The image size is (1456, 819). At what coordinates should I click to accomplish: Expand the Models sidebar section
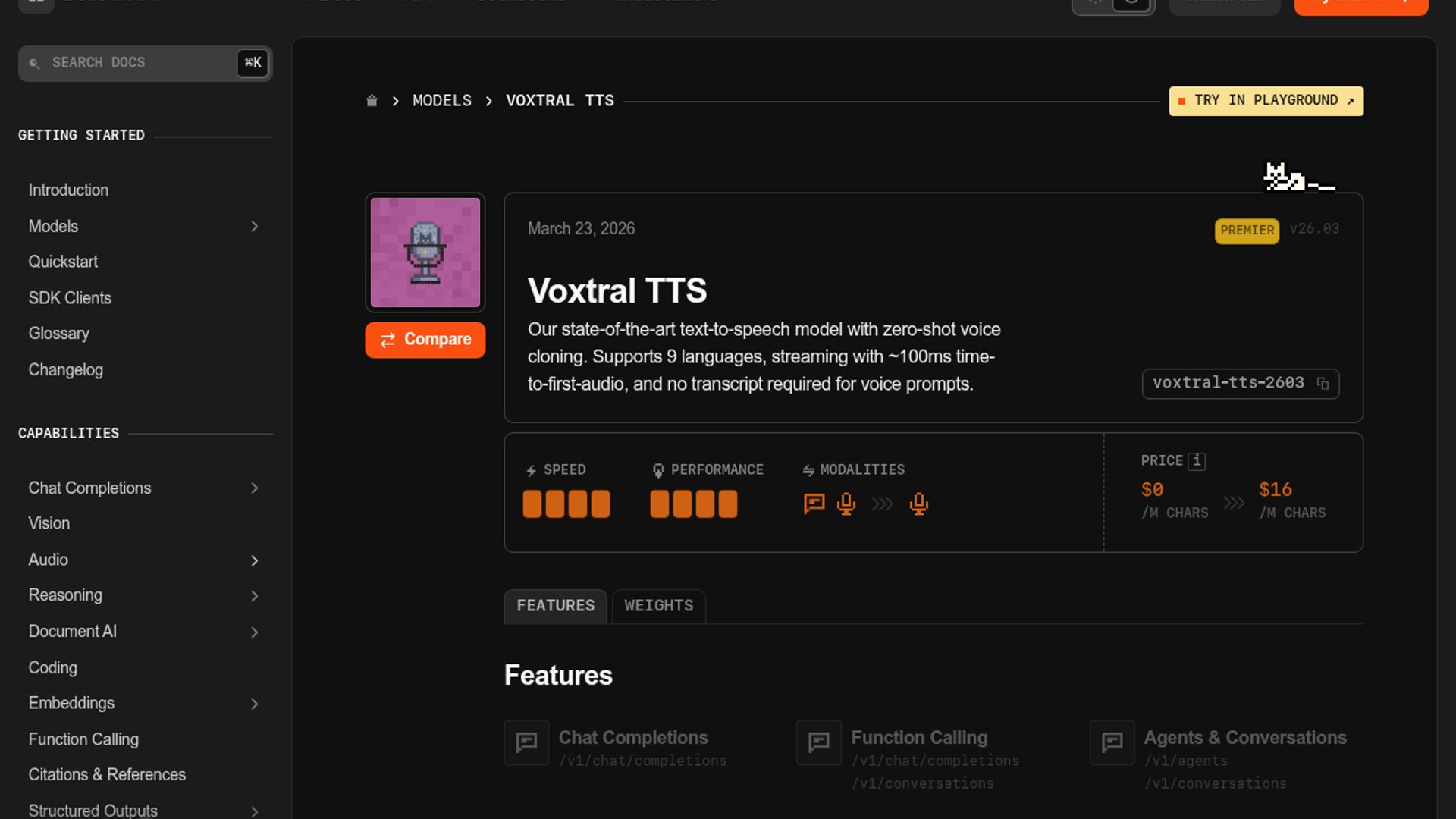255,227
